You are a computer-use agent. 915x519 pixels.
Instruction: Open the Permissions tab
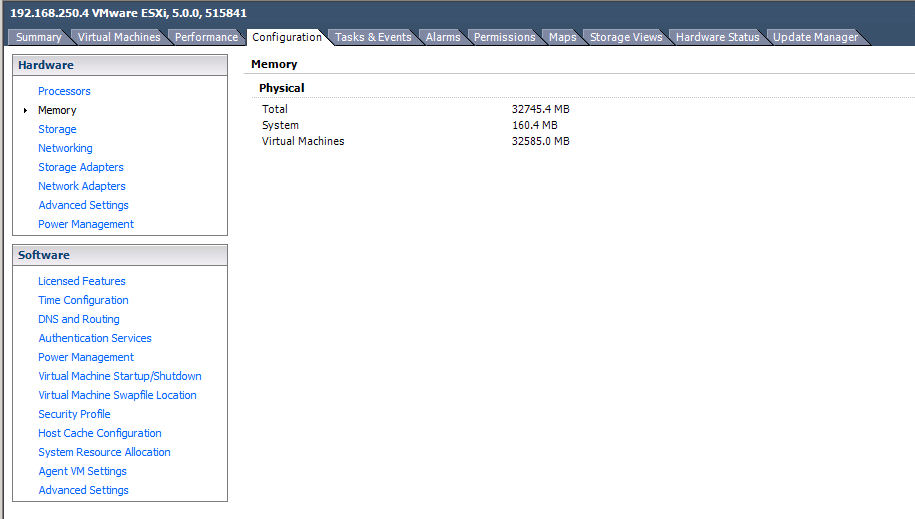tap(504, 37)
